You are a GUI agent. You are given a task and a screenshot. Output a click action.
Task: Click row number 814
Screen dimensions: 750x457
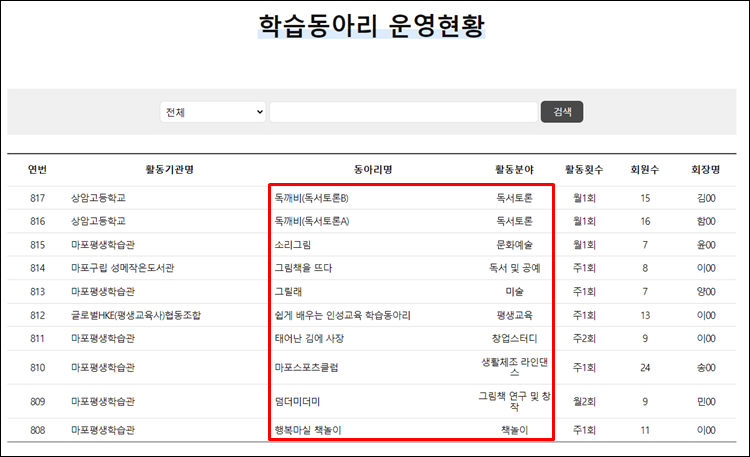point(37,268)
